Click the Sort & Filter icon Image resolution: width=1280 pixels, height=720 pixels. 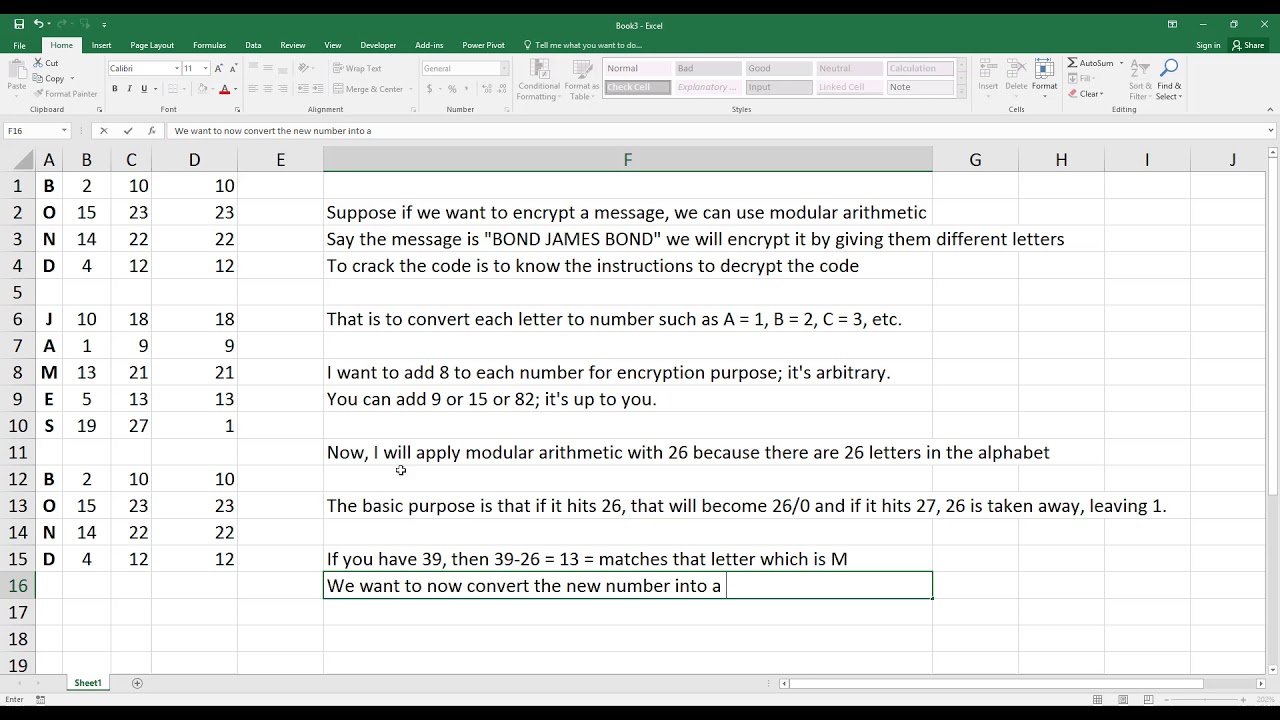coord(1140,70)
